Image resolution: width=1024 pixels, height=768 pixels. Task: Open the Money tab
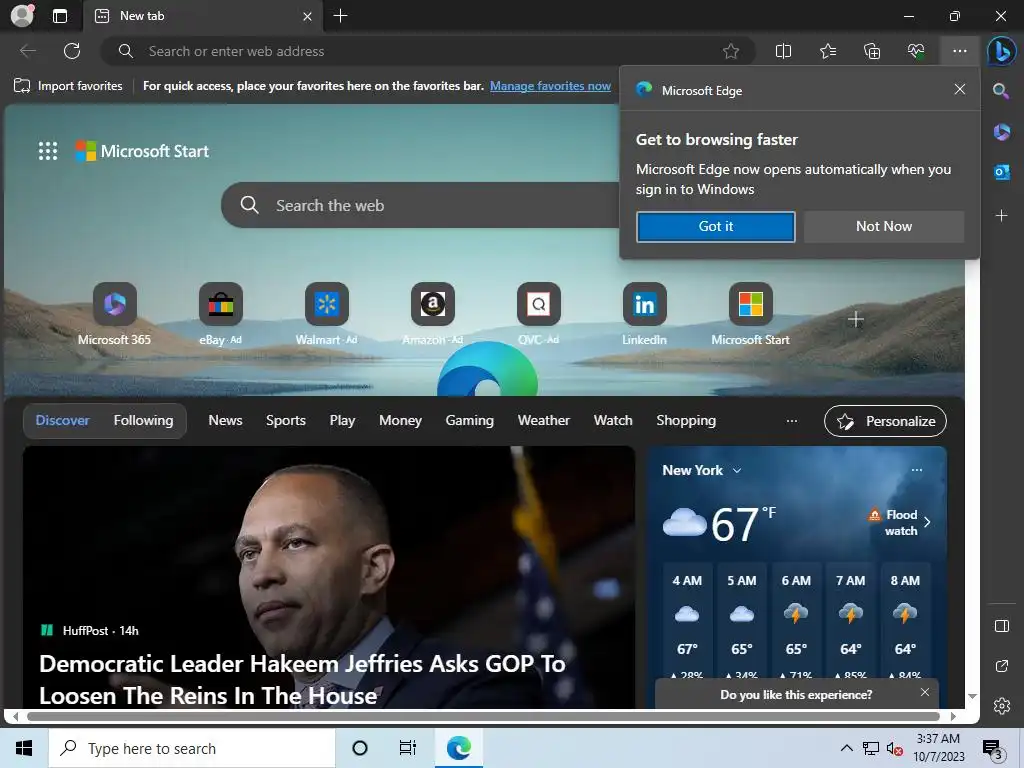click(x=400, y=421)
